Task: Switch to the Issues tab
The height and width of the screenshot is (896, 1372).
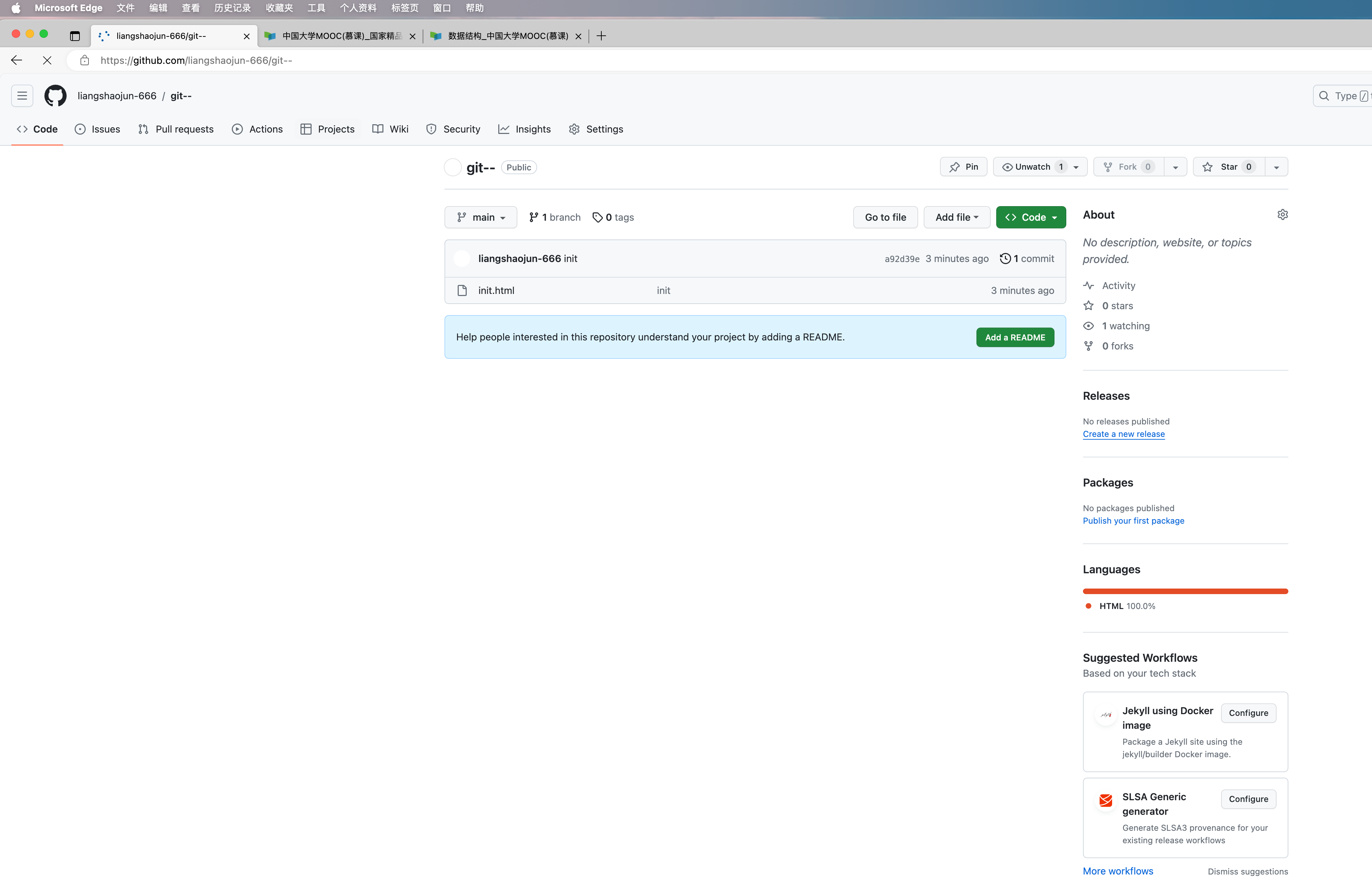Action: [x=98, y=129]
